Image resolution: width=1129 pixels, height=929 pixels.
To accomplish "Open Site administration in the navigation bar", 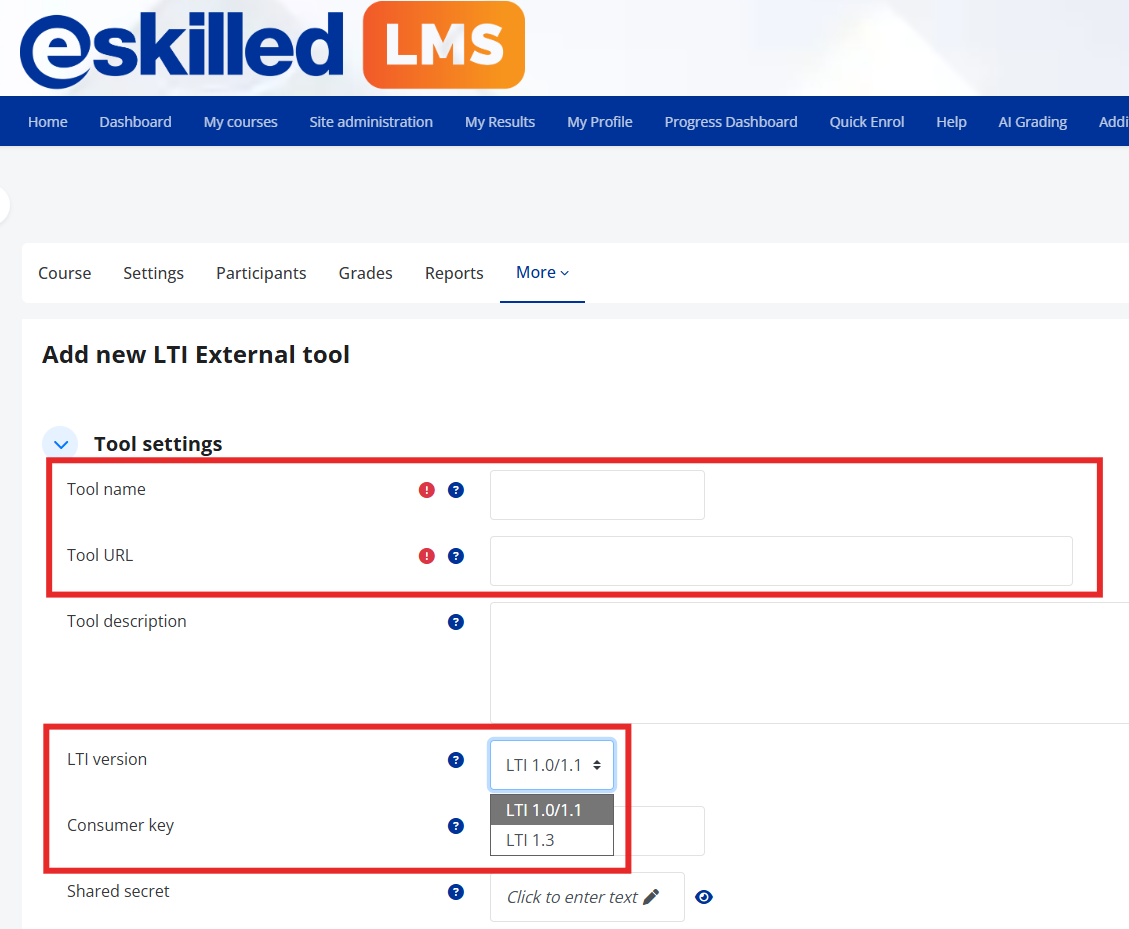I will click(371, 122).
